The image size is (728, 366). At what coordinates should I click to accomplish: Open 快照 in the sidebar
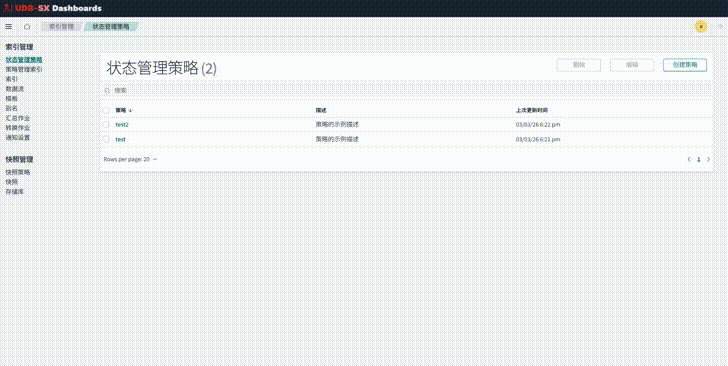point(12,182)
